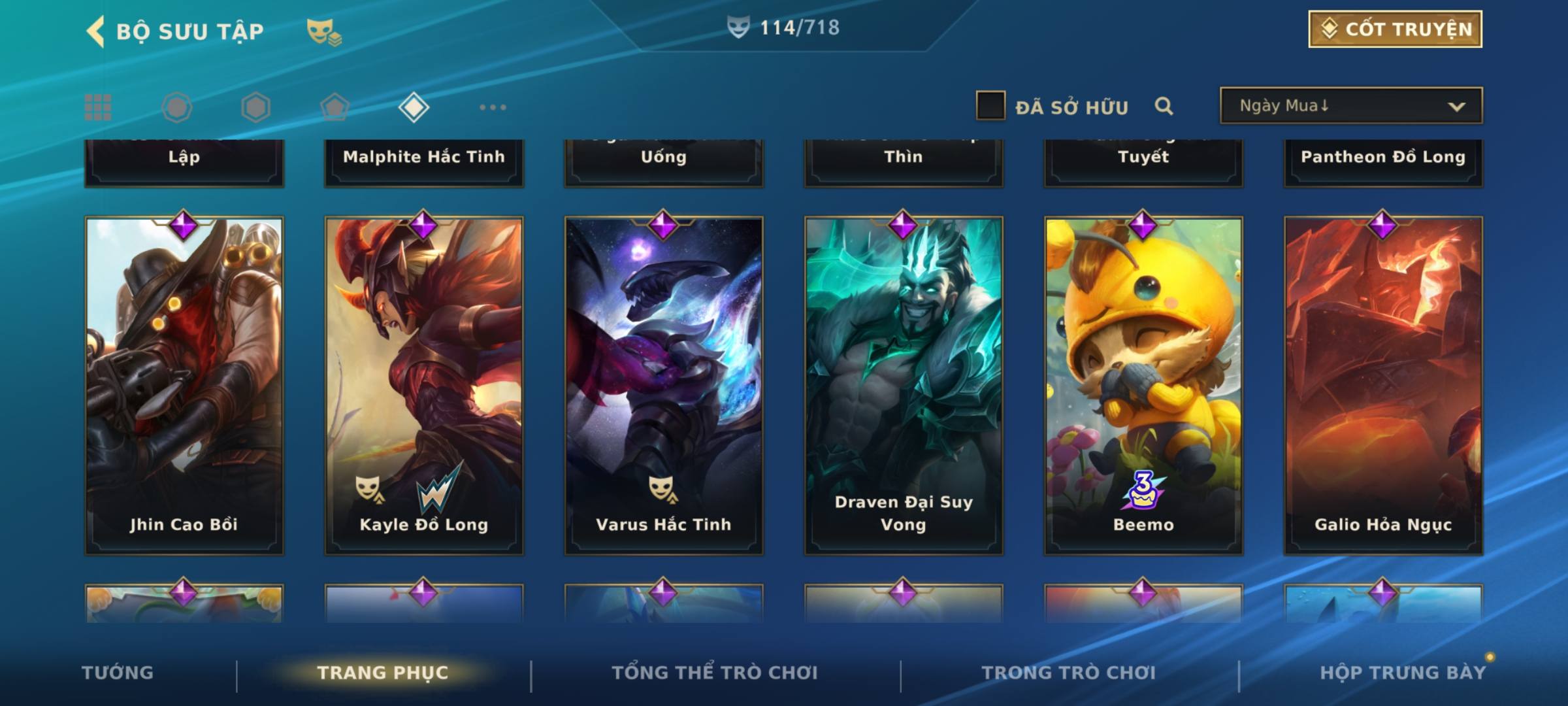The width and height of the screenshot is (1568, 706).
Task: Show all skins with grid filter icon
Action: click(98, 107)
